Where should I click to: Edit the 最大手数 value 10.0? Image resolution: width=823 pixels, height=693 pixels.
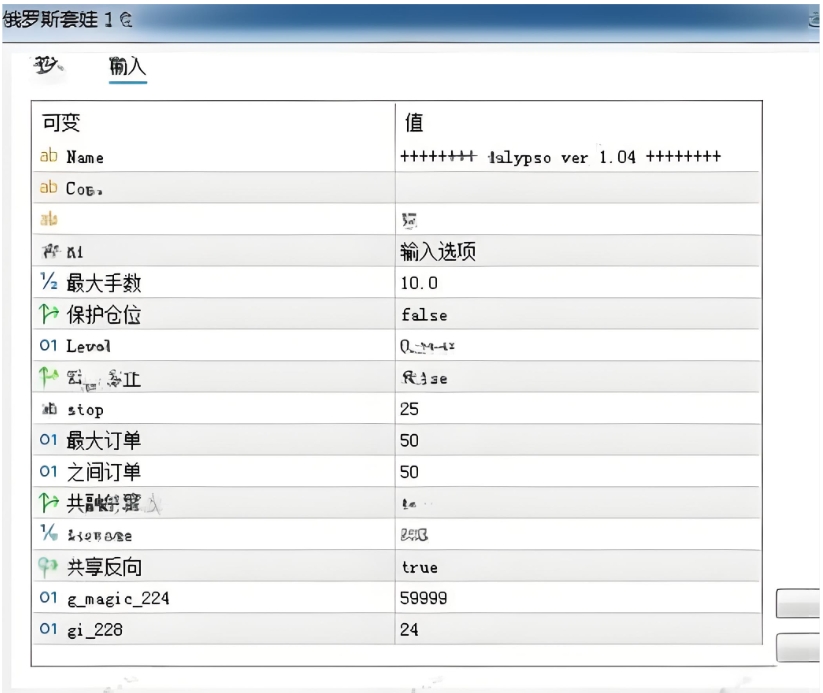(x=419, y=284)
